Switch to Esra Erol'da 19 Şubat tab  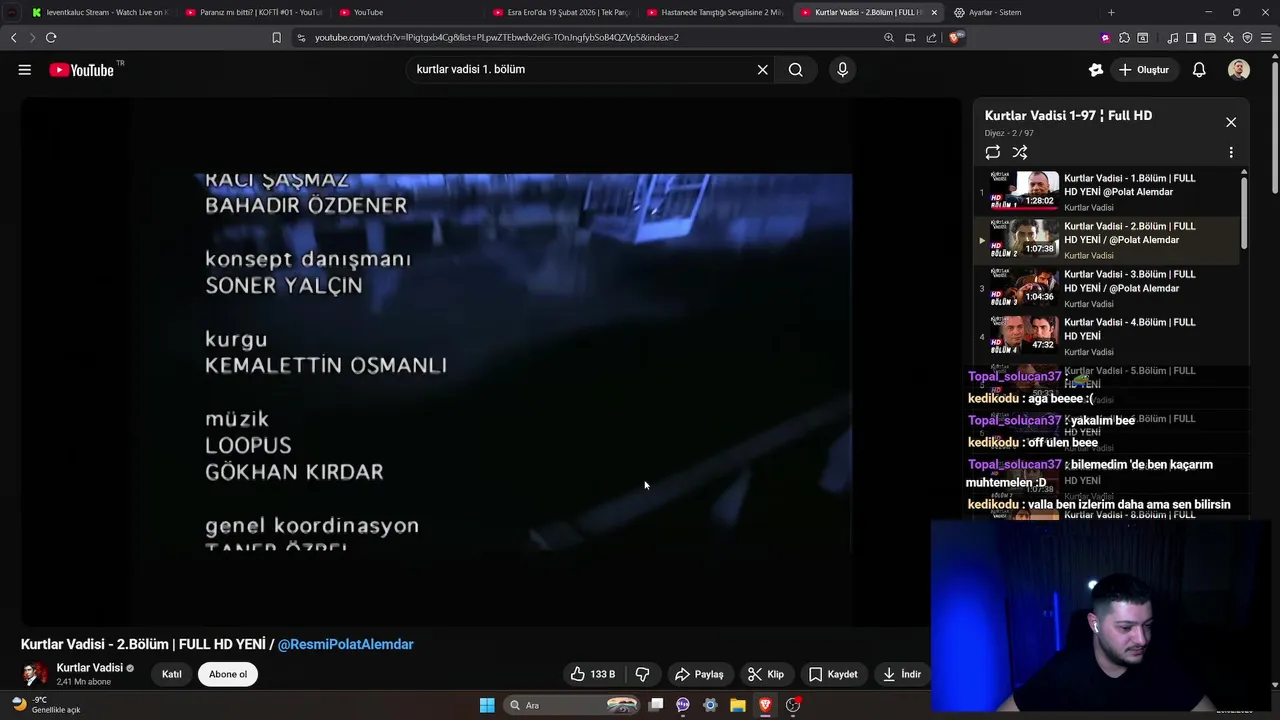[x=563, y=12]
